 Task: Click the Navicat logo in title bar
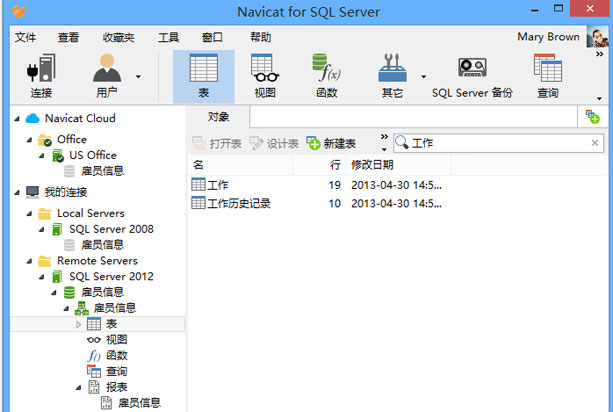coord(18,11)
